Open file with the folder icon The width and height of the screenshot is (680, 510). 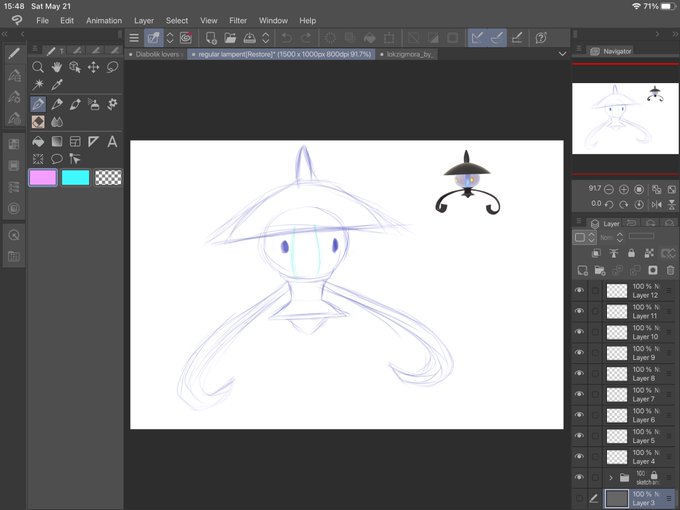[230, 38]
